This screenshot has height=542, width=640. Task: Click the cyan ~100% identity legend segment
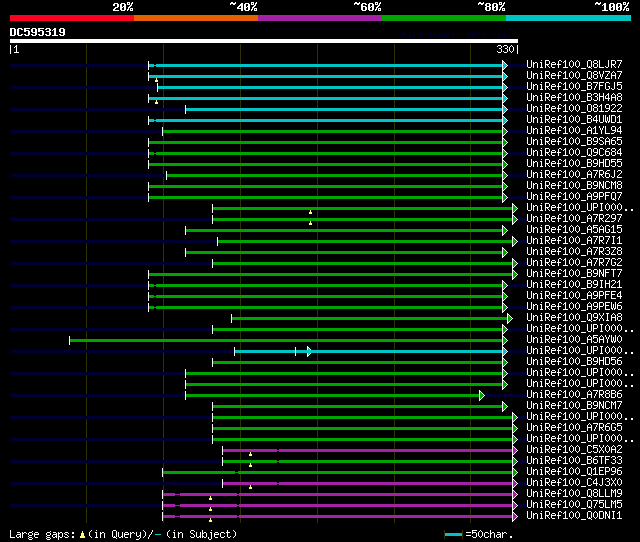pos(569,18)
